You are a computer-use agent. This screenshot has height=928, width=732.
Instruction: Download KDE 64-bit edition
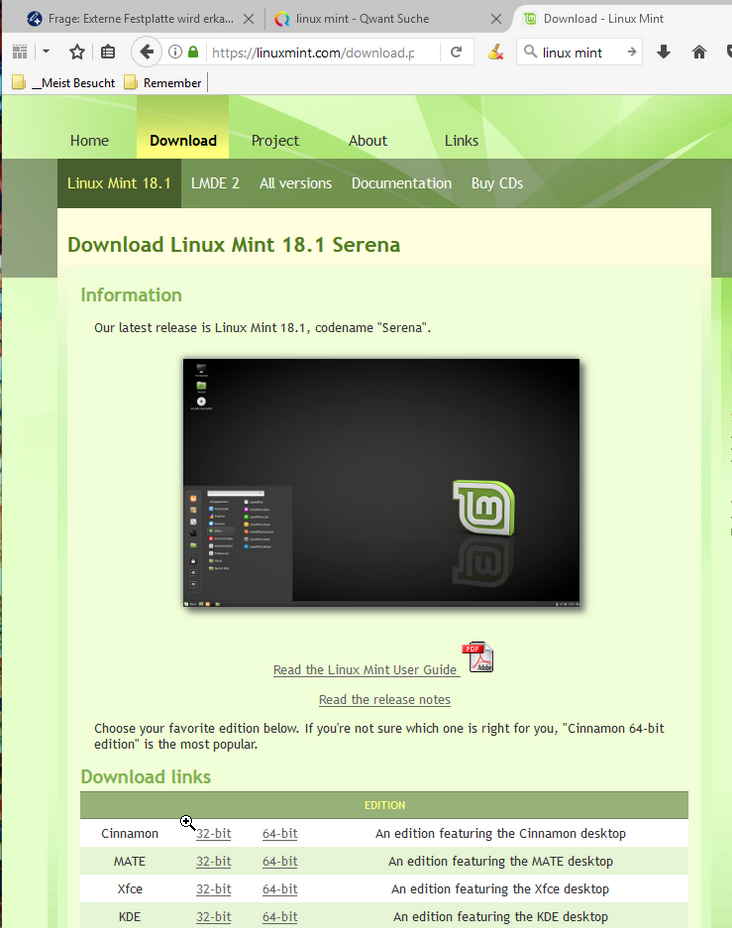coord(280,917)
